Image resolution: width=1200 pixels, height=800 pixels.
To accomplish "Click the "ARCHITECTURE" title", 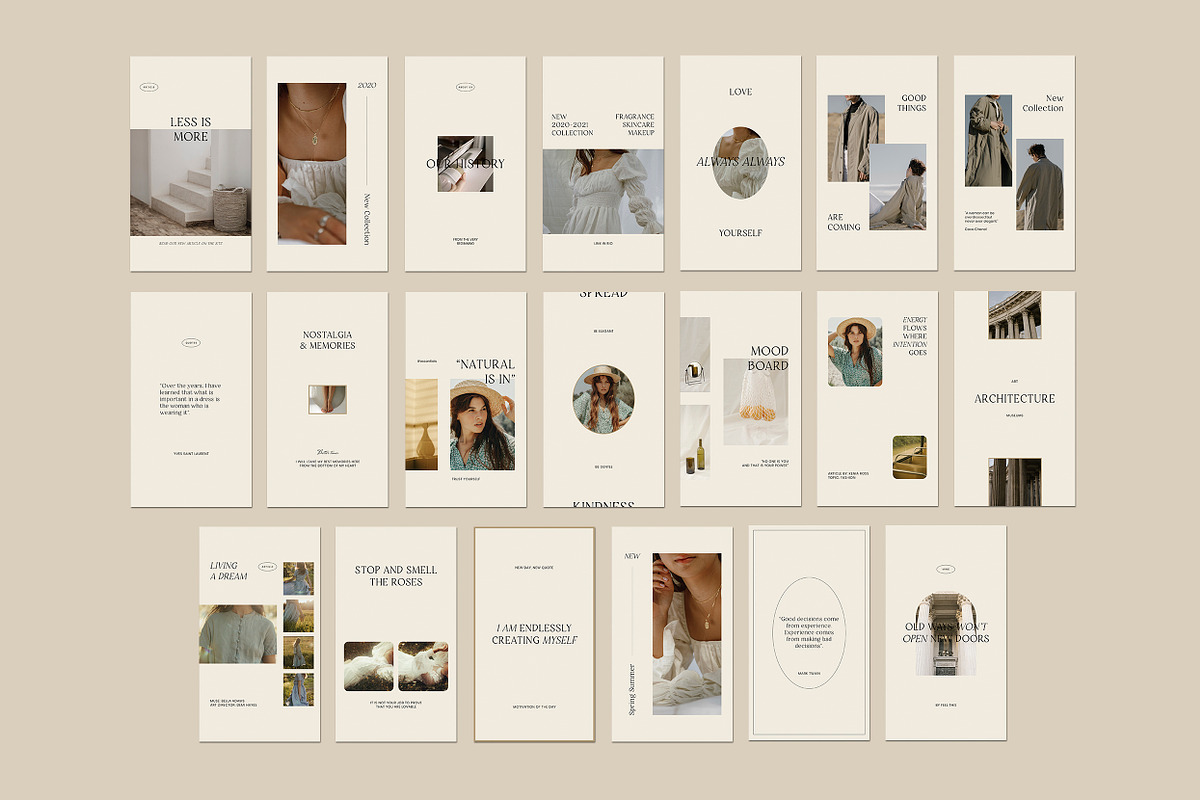I will pos(1015,398).
